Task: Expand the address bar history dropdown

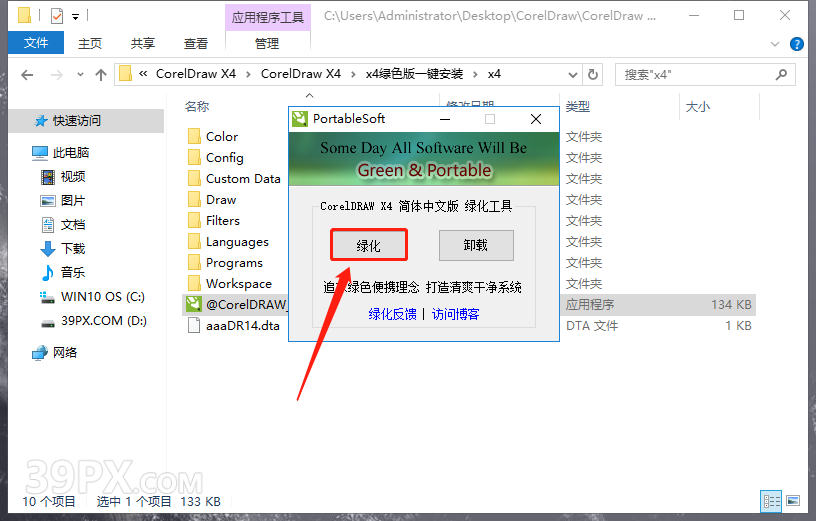Action: (x=572, y=75)
